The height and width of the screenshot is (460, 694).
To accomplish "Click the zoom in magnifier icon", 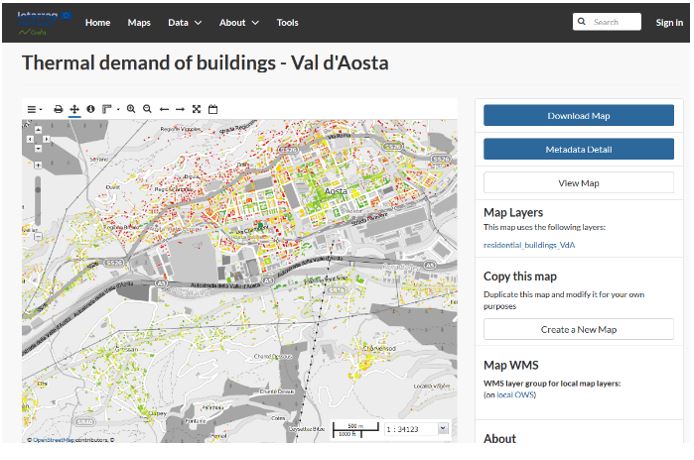I will tap(131, 108).
